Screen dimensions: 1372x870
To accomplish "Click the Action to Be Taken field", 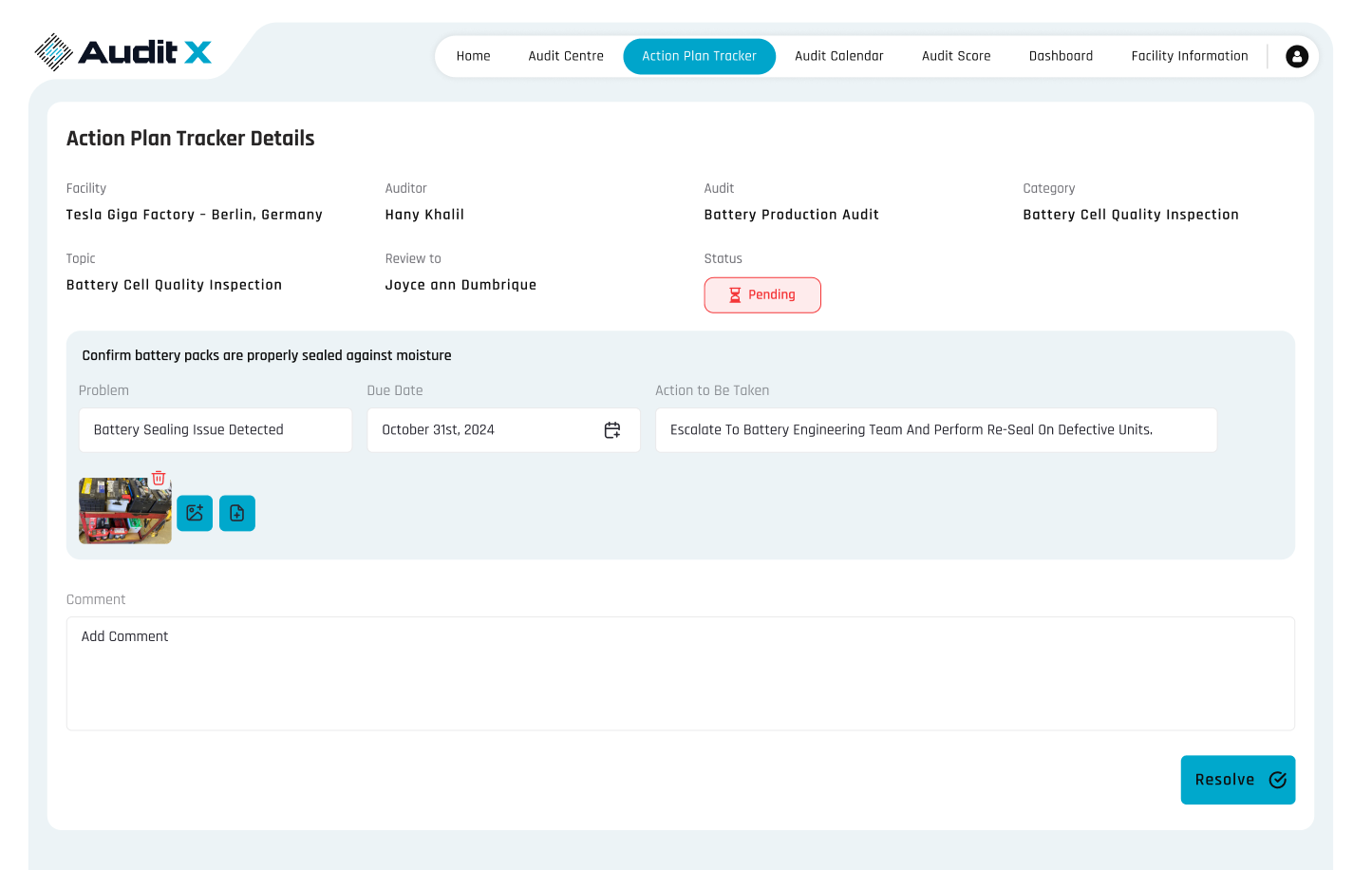I will [935, 430].
